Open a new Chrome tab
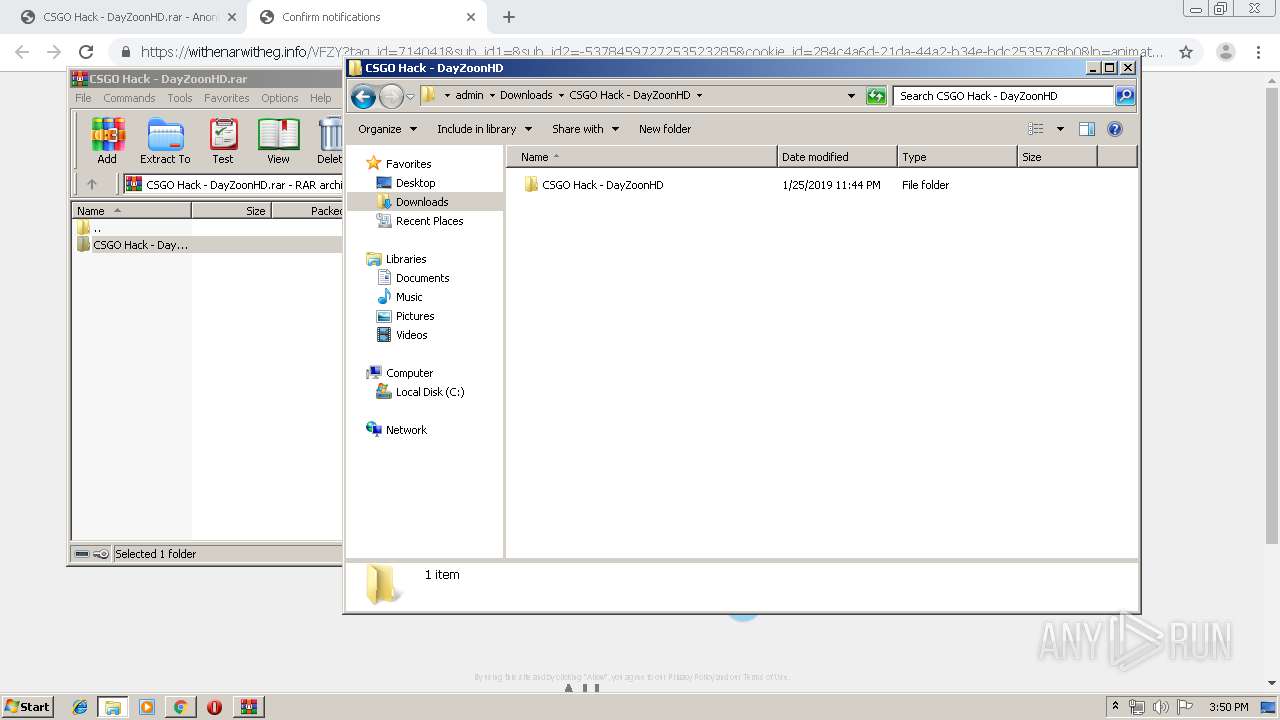The image size is (1280, 720). click(508, 17)
